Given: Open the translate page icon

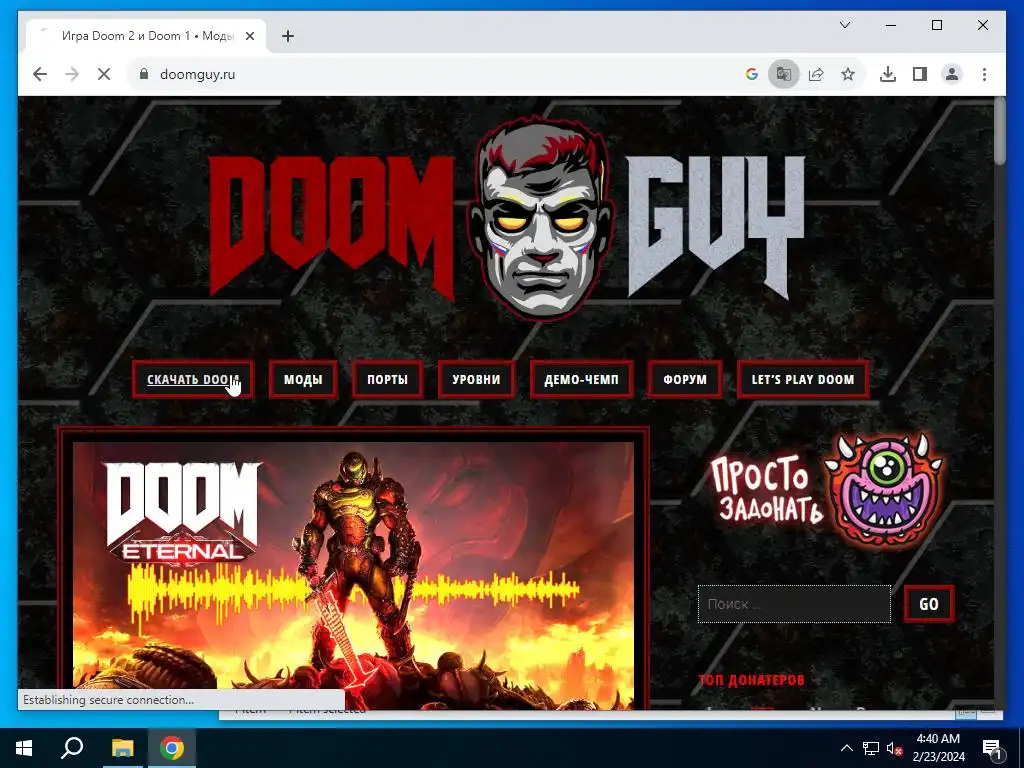Looking at the screenshot, I should [x=784, y=74].
